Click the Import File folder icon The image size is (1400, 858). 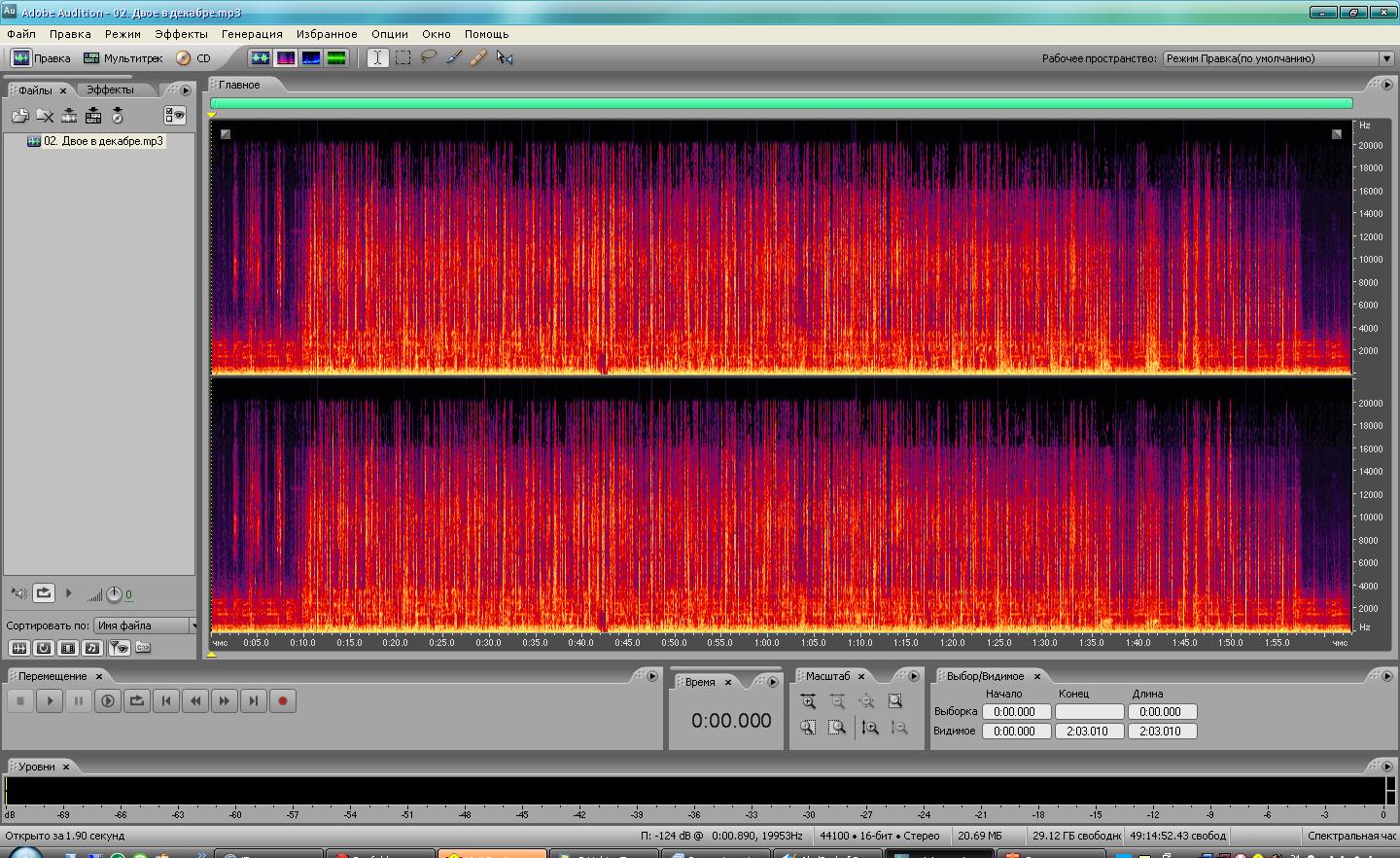pyautogui.click(x=19, y=116)
